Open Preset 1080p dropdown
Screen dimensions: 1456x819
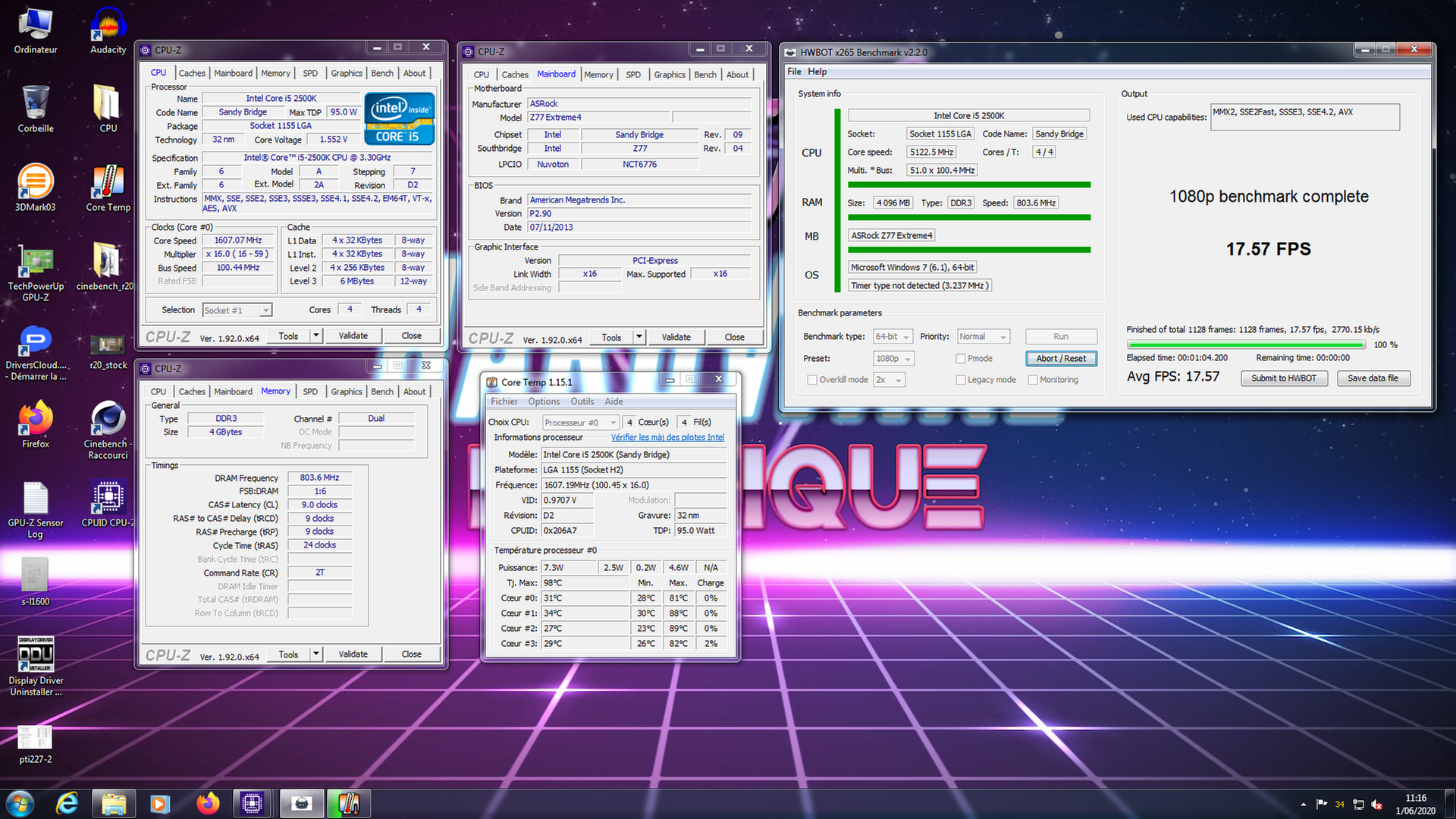[894, 359]
